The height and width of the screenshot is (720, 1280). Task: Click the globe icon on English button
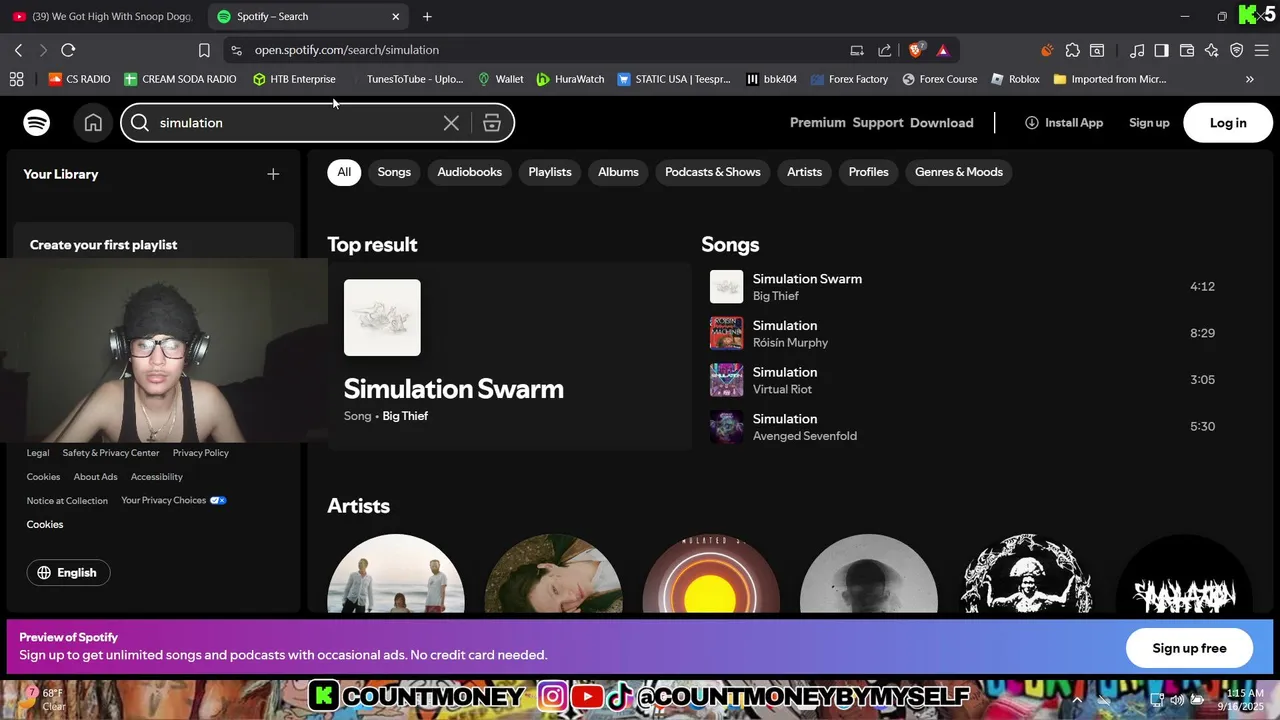point(44,573)
